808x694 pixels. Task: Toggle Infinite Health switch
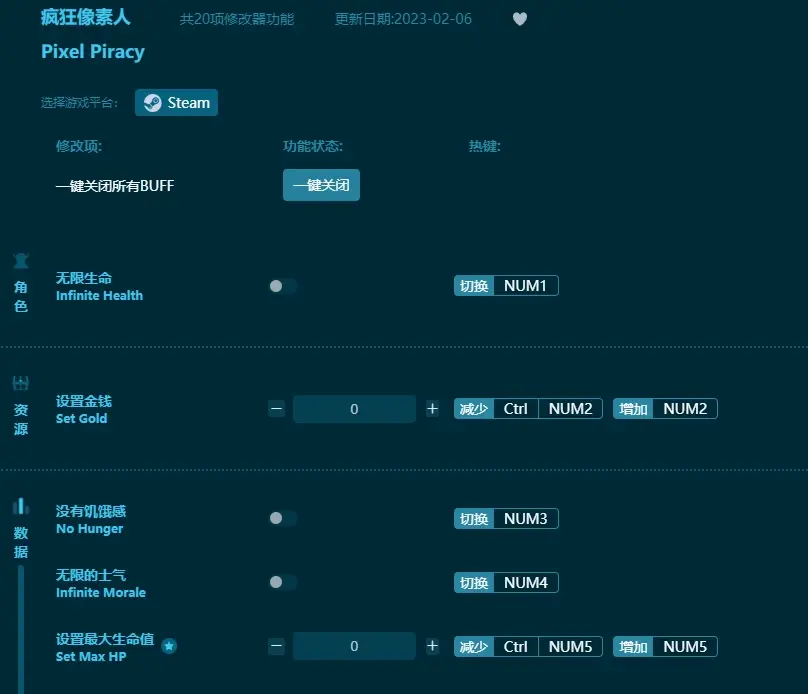(x=283, y=286)
